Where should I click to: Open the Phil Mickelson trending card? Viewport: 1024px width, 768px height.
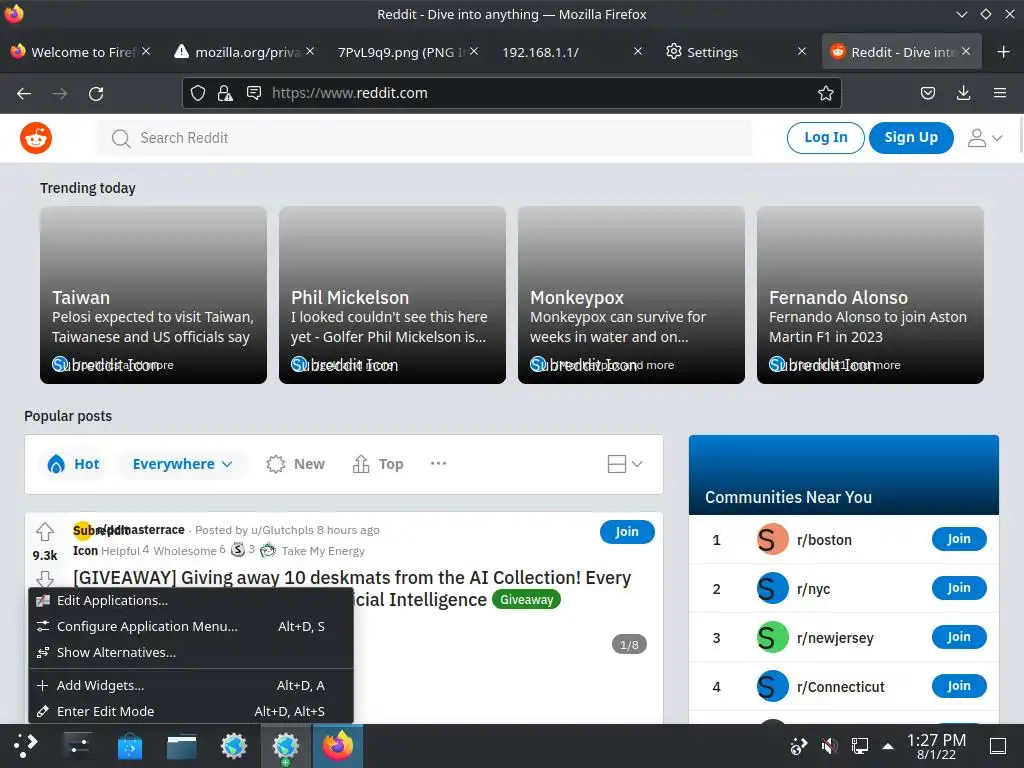click(x=392, y=295)
